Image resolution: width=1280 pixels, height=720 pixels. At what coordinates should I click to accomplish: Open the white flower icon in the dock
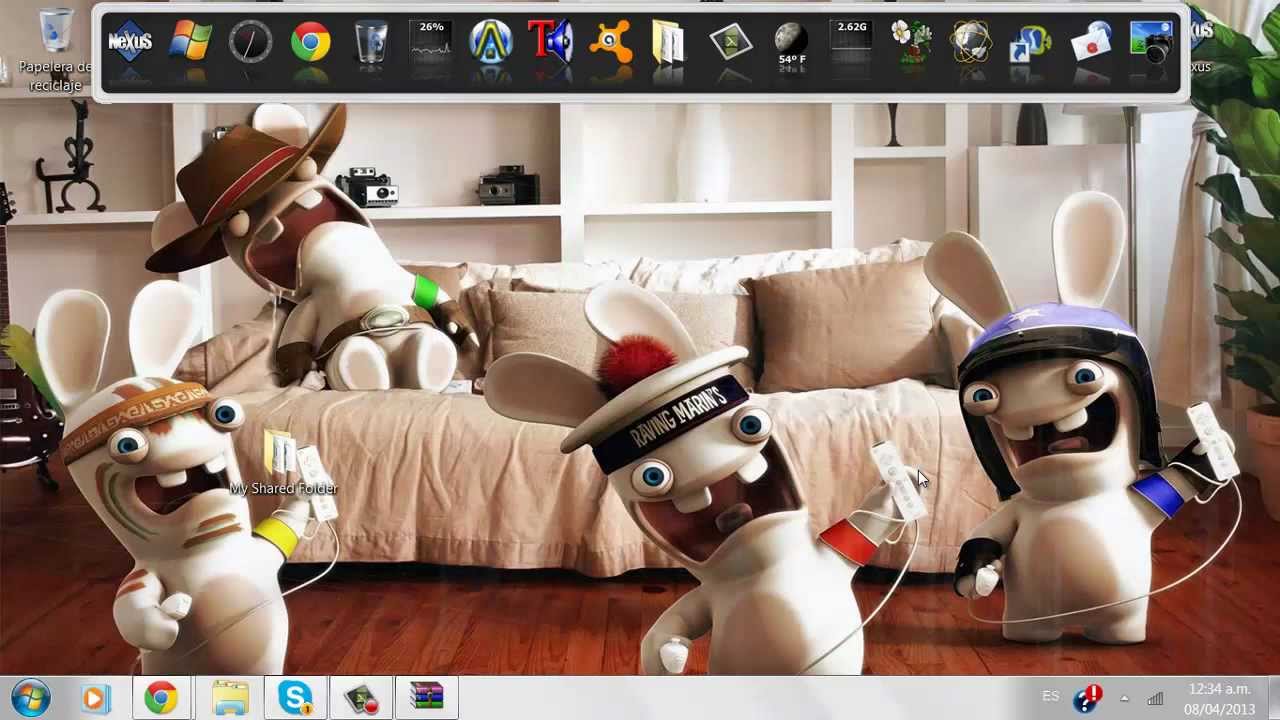912,43
